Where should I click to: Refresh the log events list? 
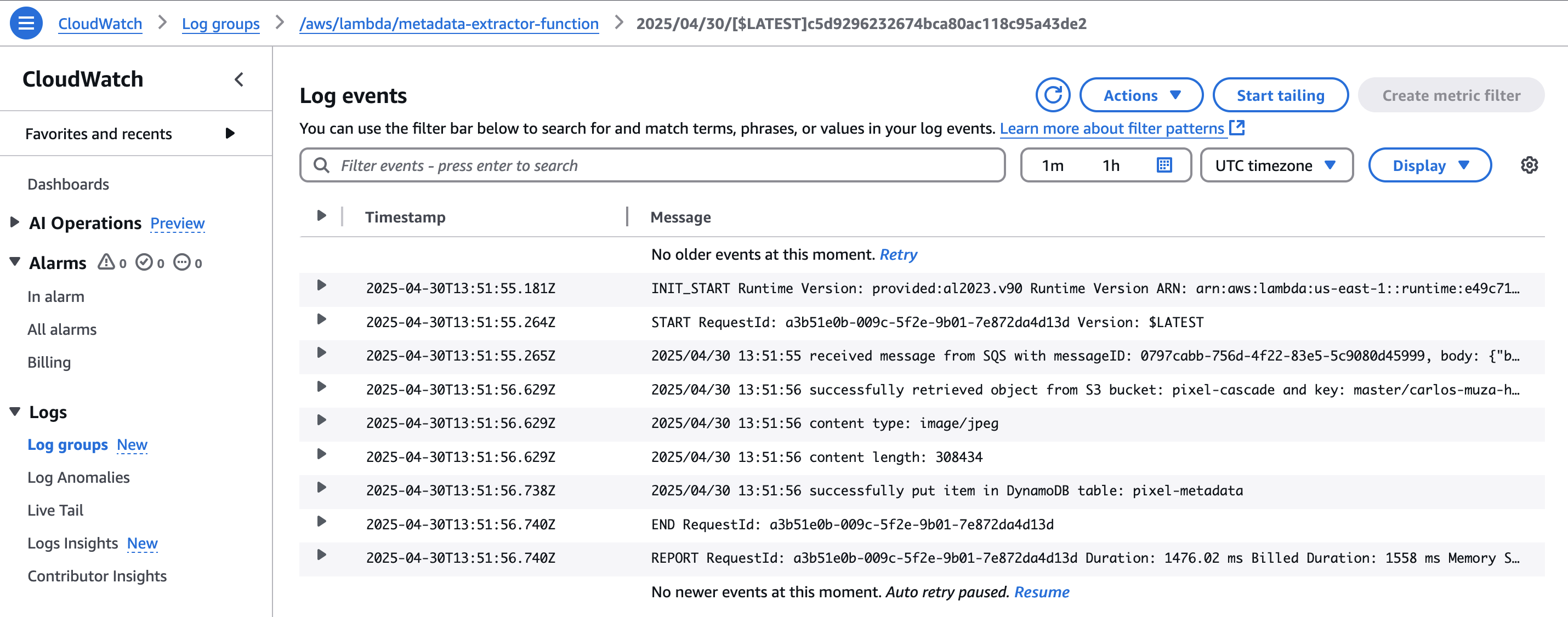(x=1053, y=95)
